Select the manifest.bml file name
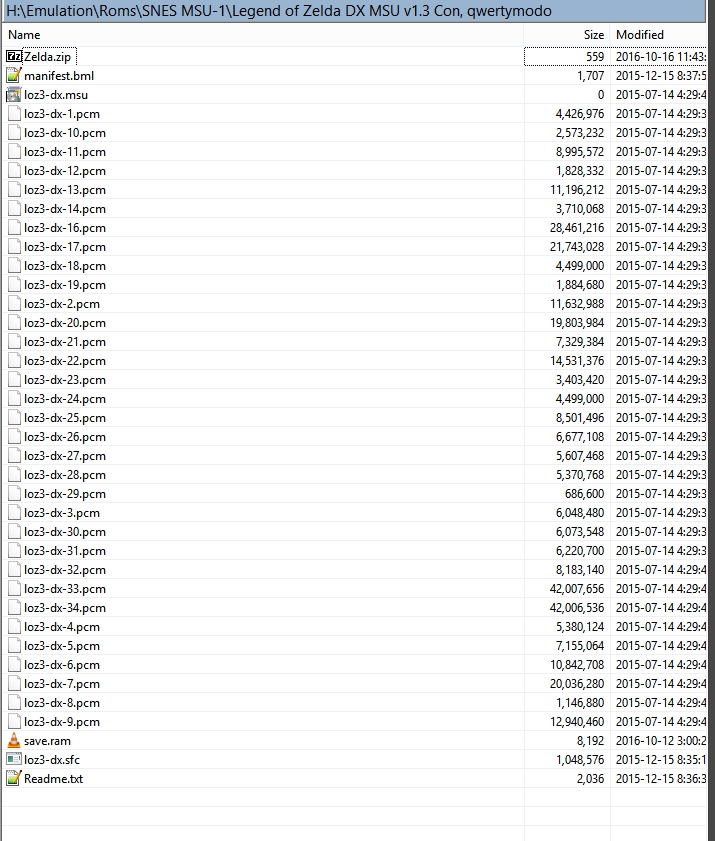The image size is (715, 841). click(59, 76)
